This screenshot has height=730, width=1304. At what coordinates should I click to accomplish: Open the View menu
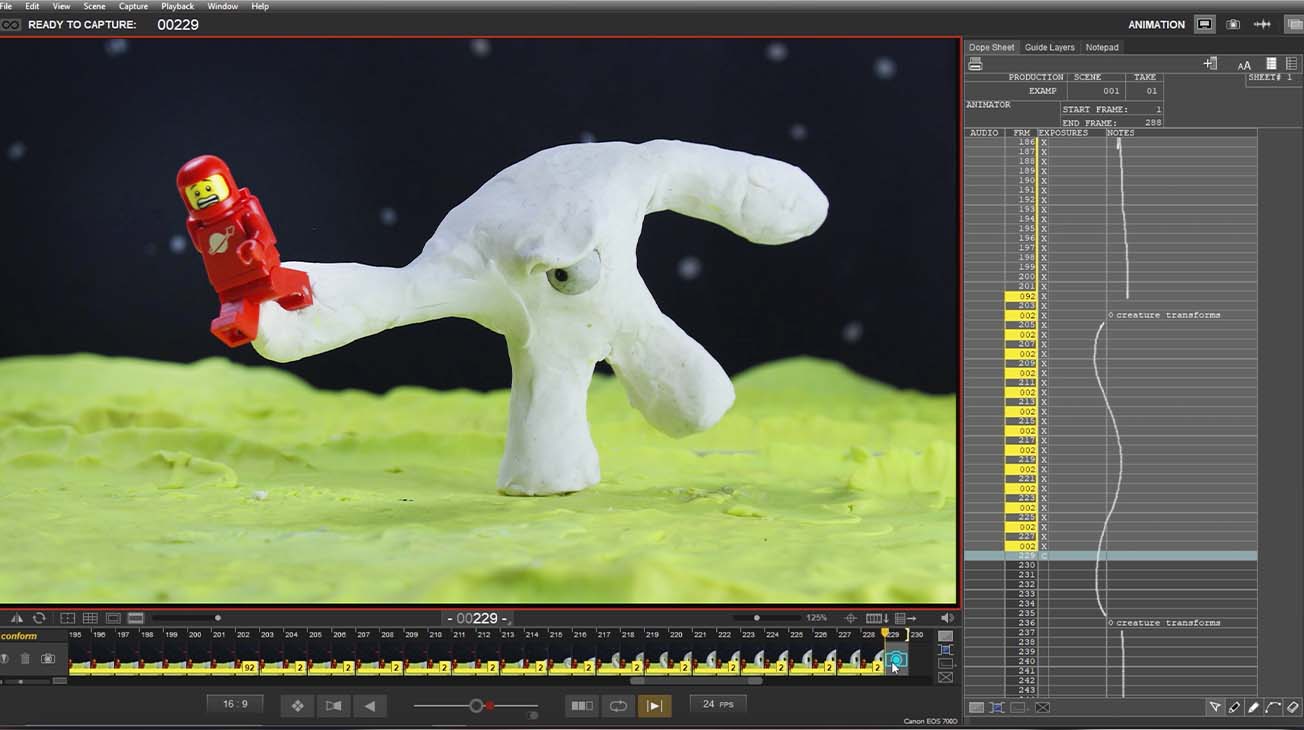click(61, 6)
